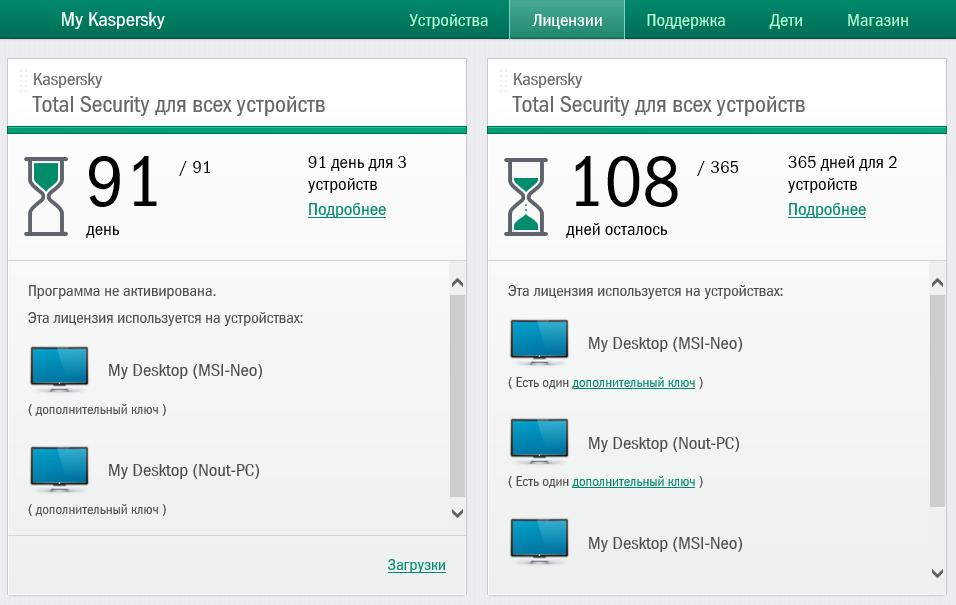This screenshot has width=956, height=605.
Task: Select bottom My Desktop (MSI-Neo) in right card
Action: click(665, 543)
